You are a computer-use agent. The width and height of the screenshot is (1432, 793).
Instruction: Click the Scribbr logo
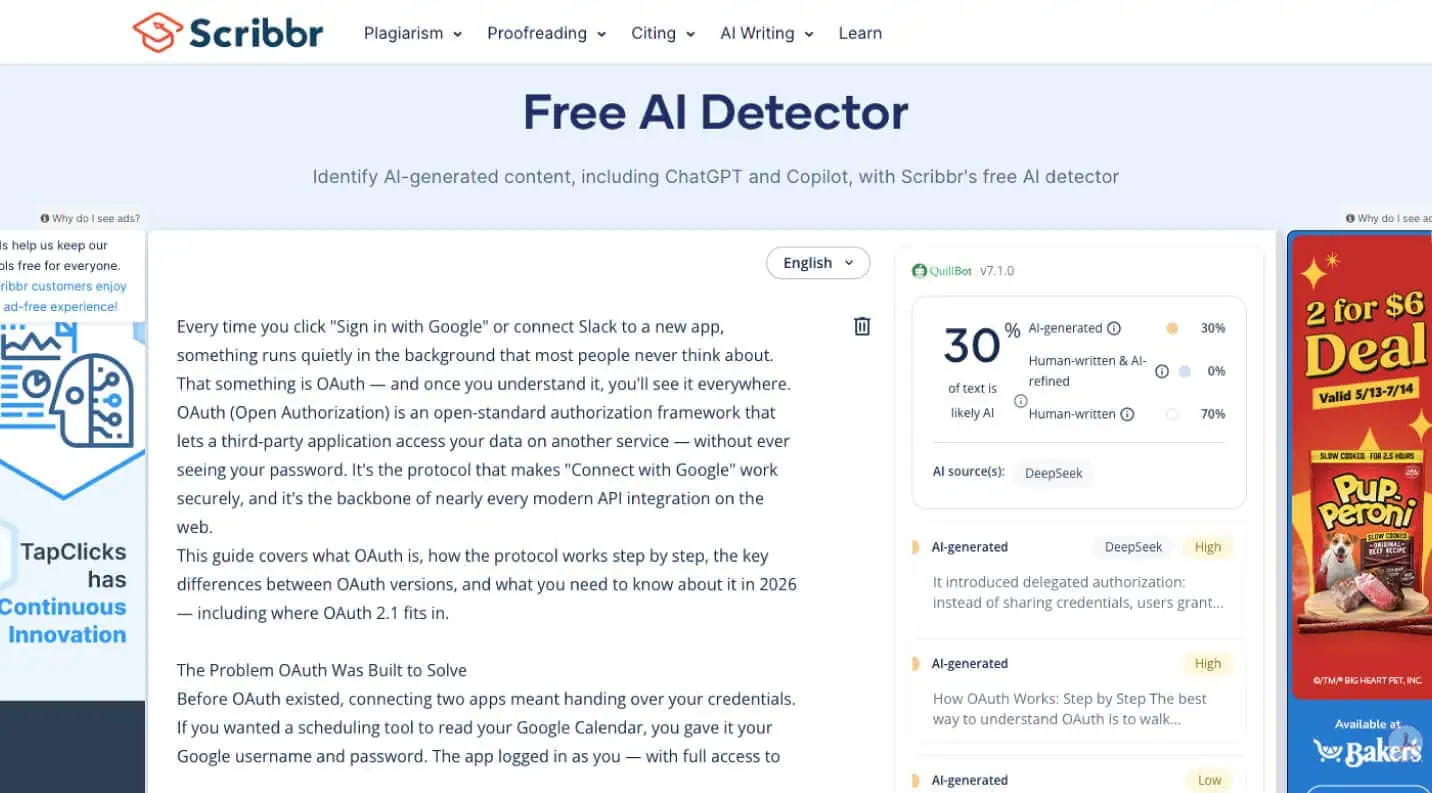click(228, 32)
